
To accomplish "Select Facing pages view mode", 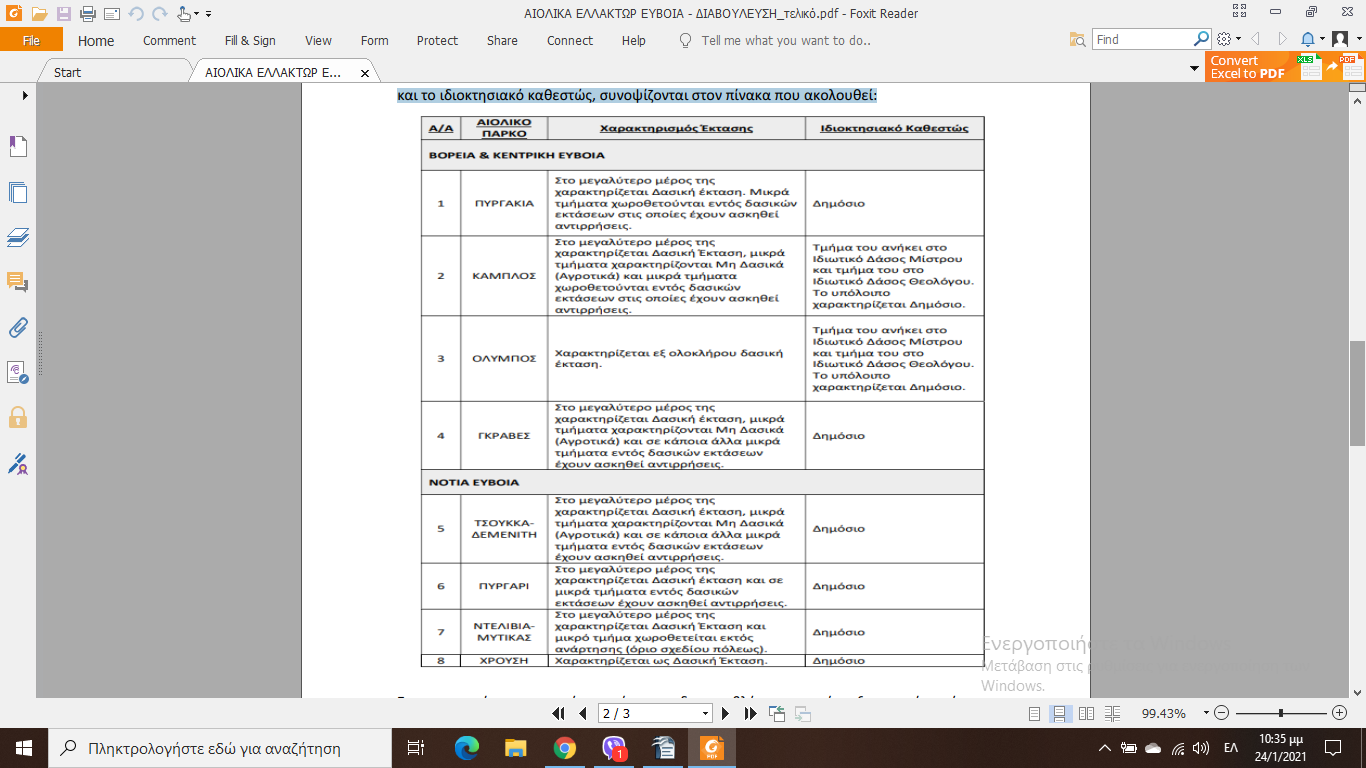I will click(x=1086, y=713).
